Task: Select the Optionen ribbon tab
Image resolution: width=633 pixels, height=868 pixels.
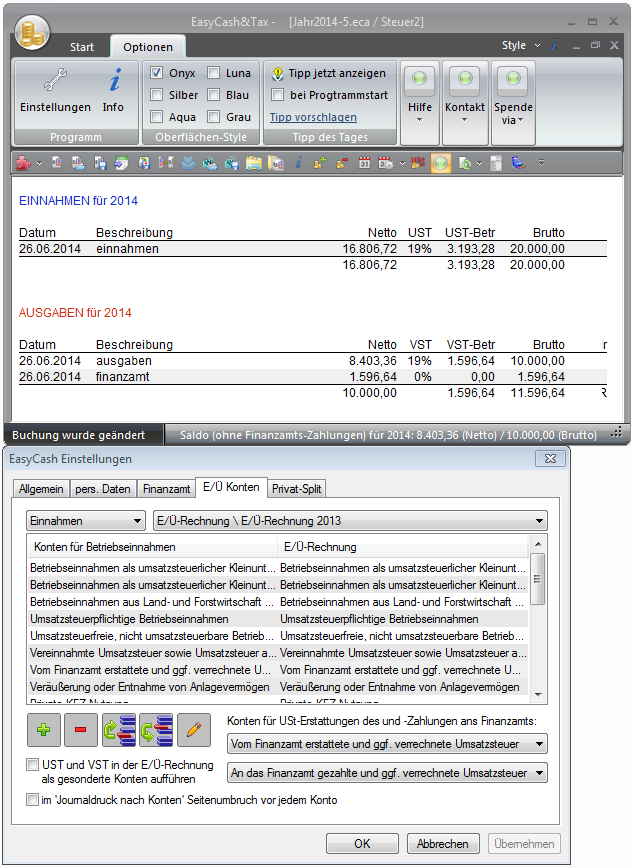Action: (x=148, y=47)
